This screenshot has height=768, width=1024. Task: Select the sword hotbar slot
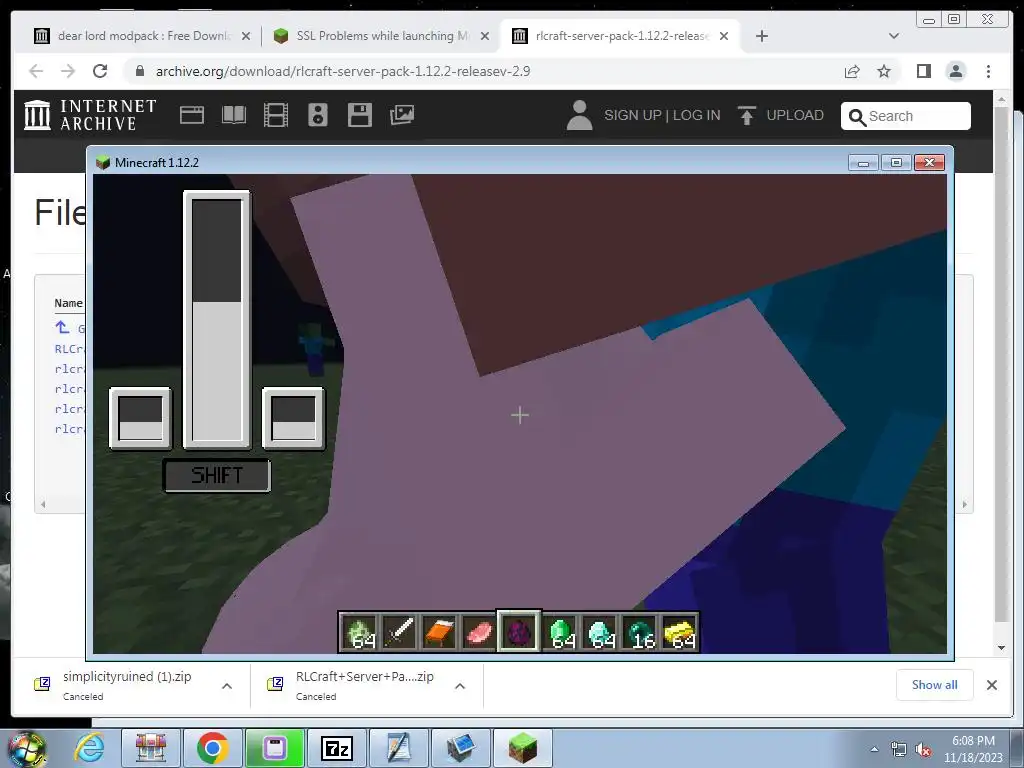coord(399,632)
